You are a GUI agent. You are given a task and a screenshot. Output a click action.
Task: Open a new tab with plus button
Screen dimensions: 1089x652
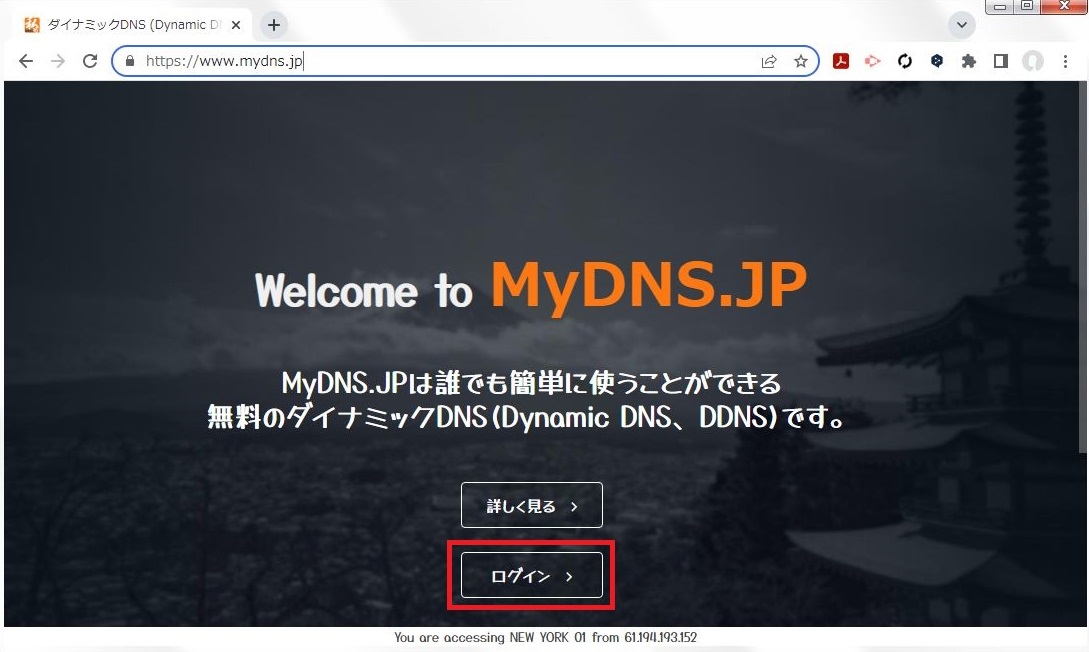(274, 25)
